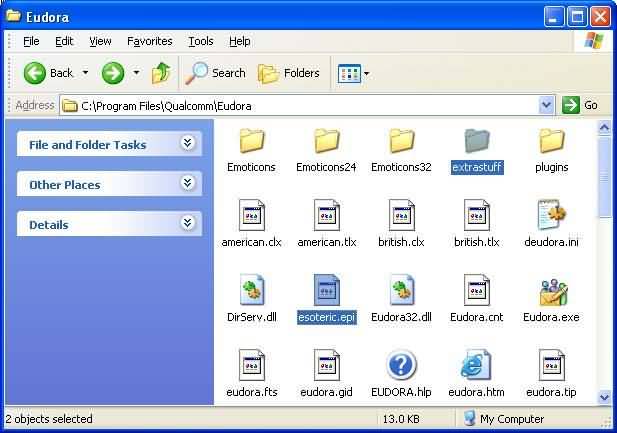The image size is (617, 433).
Task: Select the esoteric.epi file
Action: tap(326, 291)
